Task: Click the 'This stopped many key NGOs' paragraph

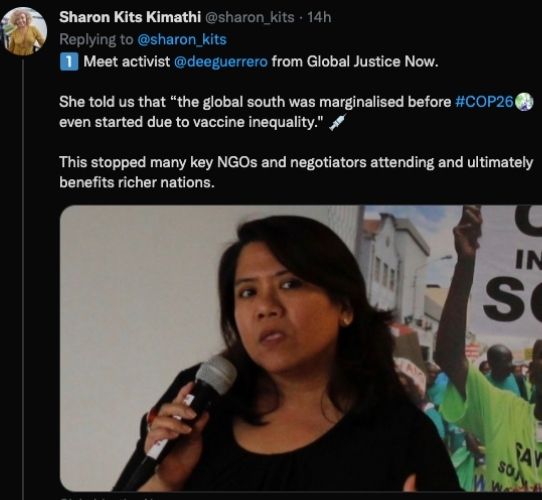Action: tap(296, 172)
